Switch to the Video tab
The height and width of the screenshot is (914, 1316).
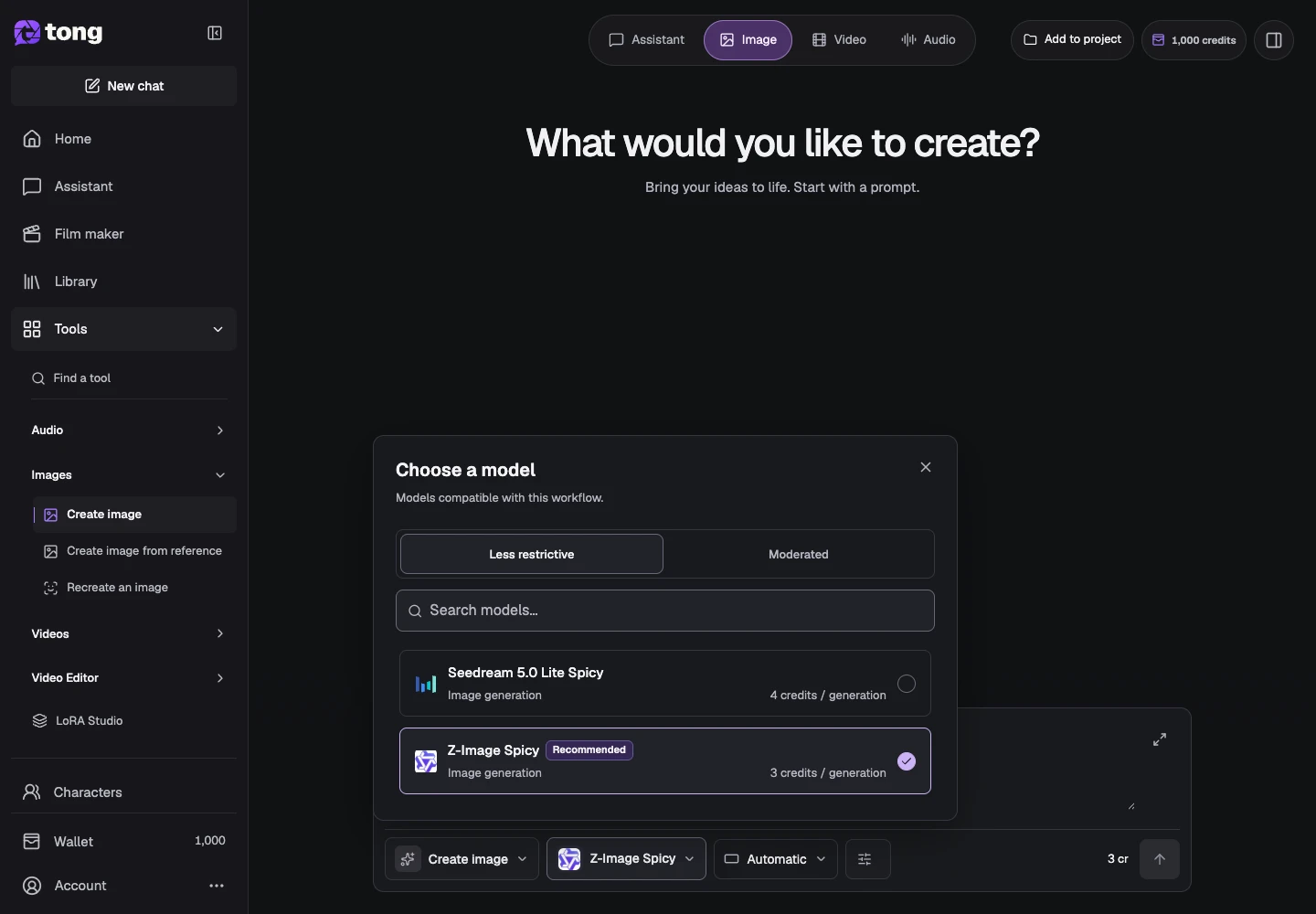[839, 40]
